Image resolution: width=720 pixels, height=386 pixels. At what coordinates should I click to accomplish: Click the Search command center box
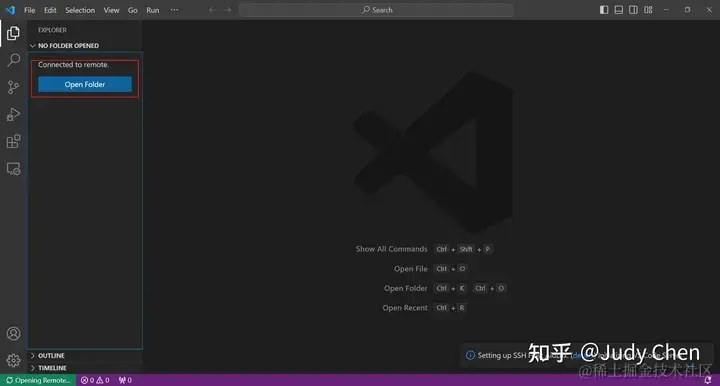pos(377,10)
